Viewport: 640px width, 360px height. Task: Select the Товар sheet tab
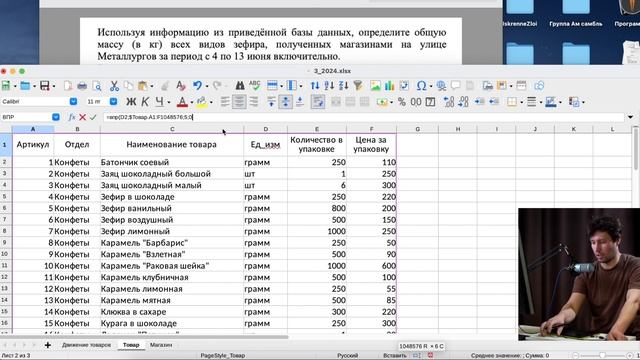pos(131,345)
